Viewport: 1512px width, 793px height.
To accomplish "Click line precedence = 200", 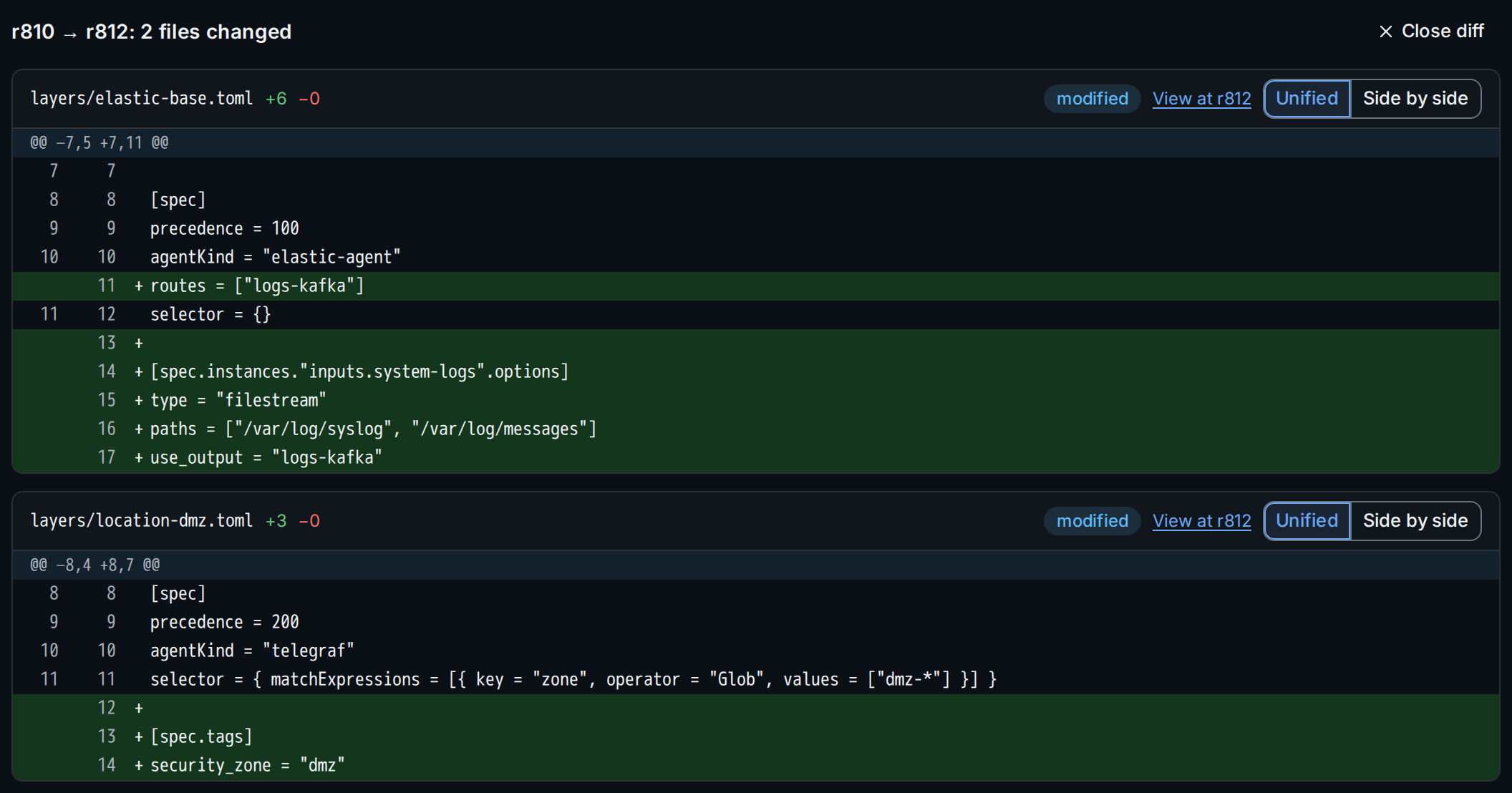I will click(756, 622).
